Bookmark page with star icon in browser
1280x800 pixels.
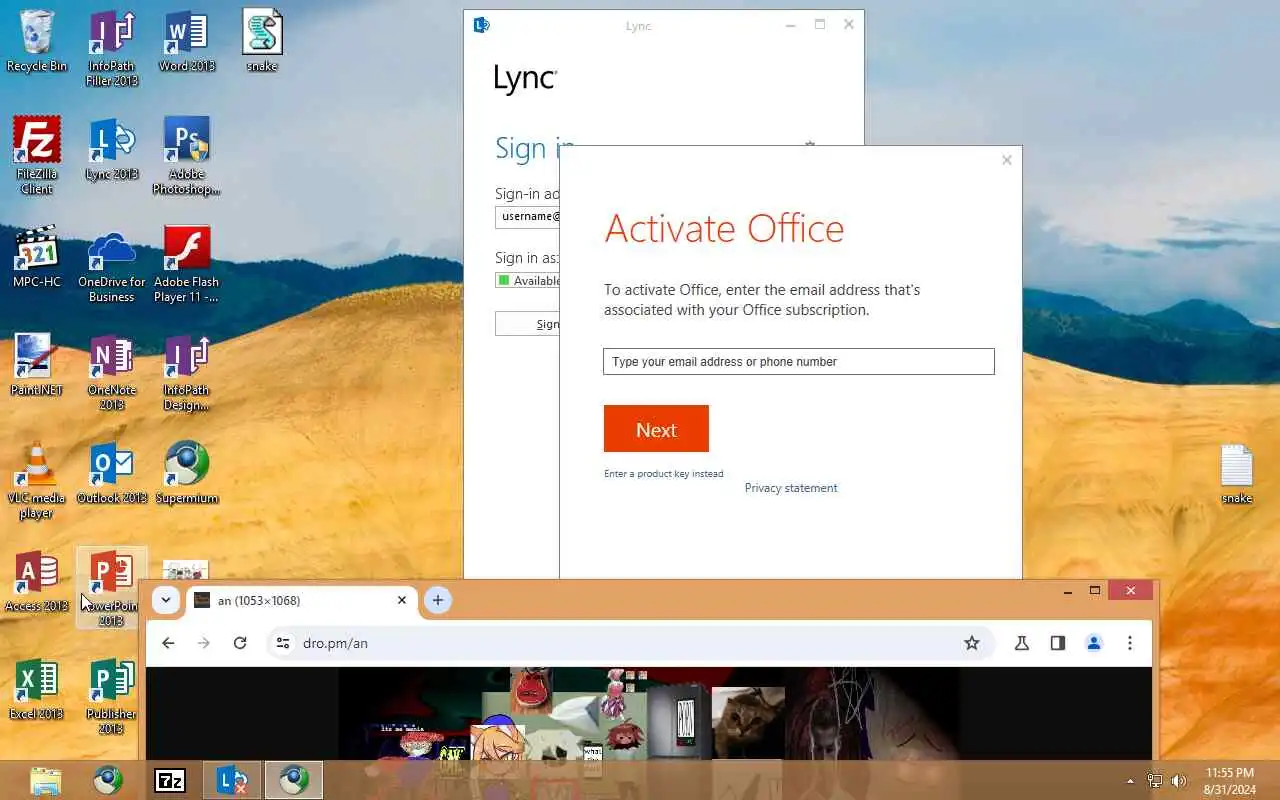coord(972,643)
